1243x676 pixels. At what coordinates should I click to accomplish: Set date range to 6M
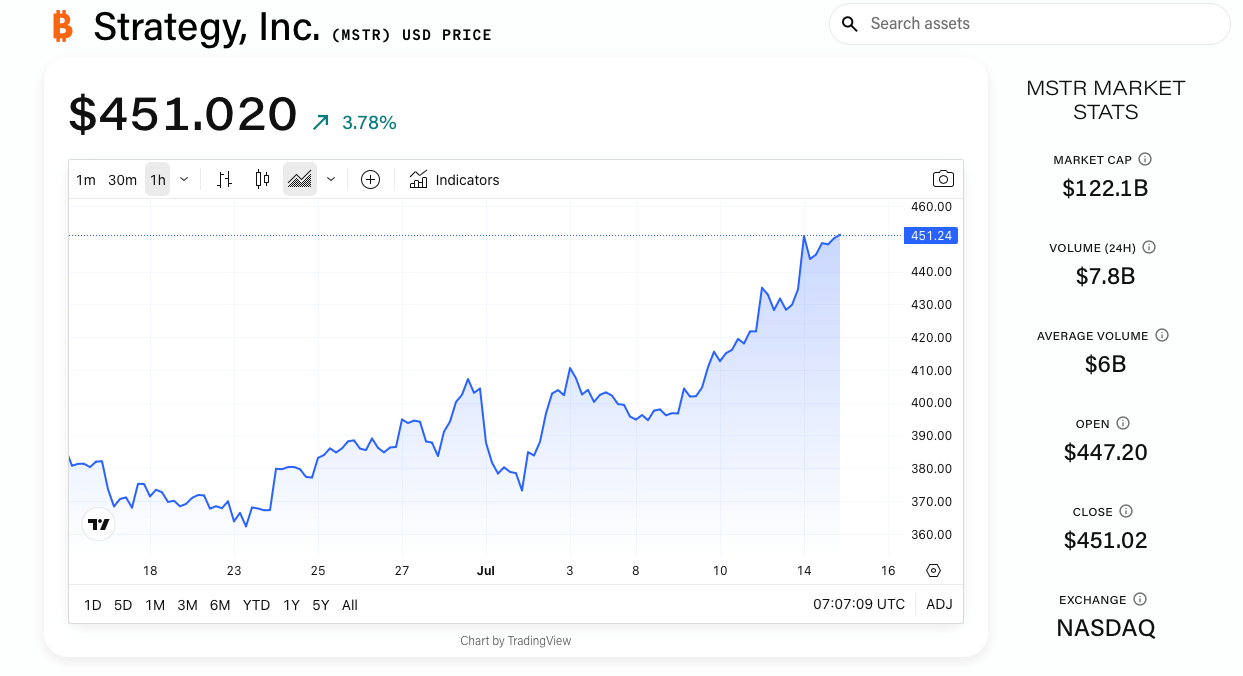click(x=220, y=605)
